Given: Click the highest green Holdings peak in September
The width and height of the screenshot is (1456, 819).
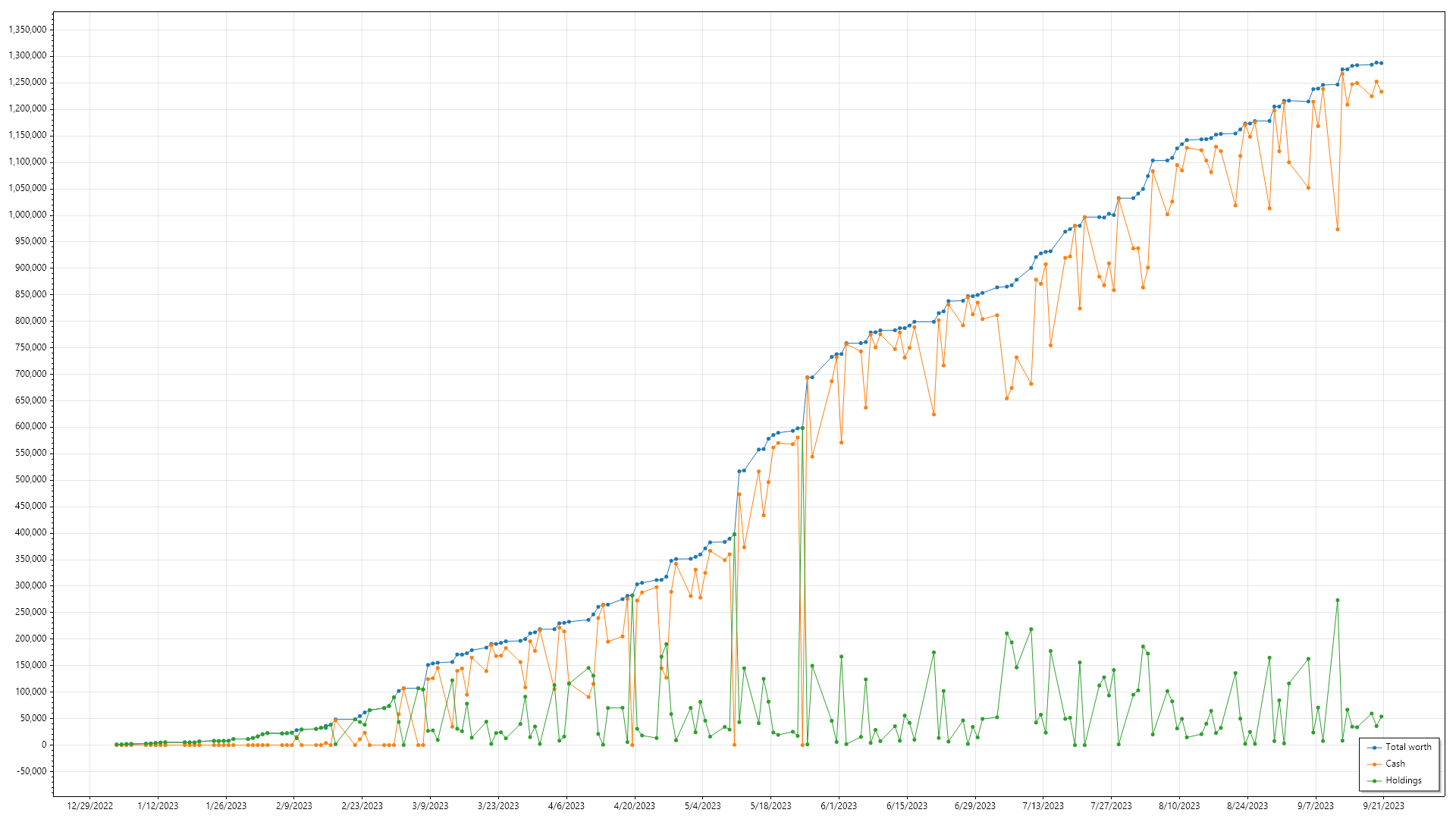Looking at the screenshot, I should click(x=1338, y=601).
